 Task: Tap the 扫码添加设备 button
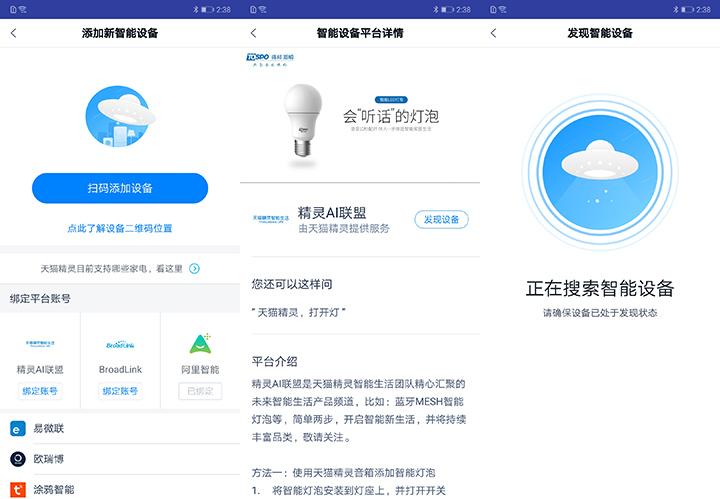pyautogui.click(x=120, y=188)
